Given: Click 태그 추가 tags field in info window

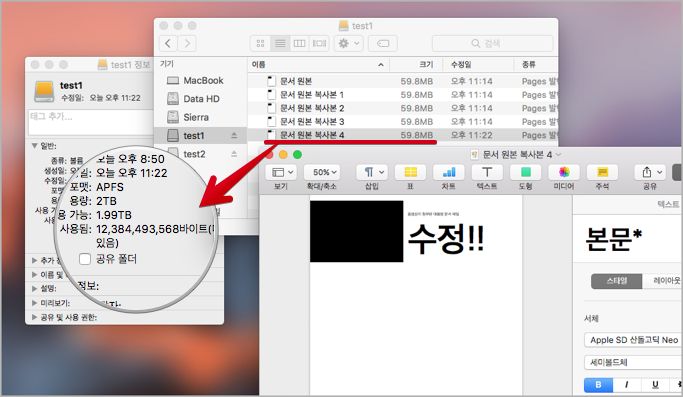Looking at the screenshot, I should click(91, 122).
